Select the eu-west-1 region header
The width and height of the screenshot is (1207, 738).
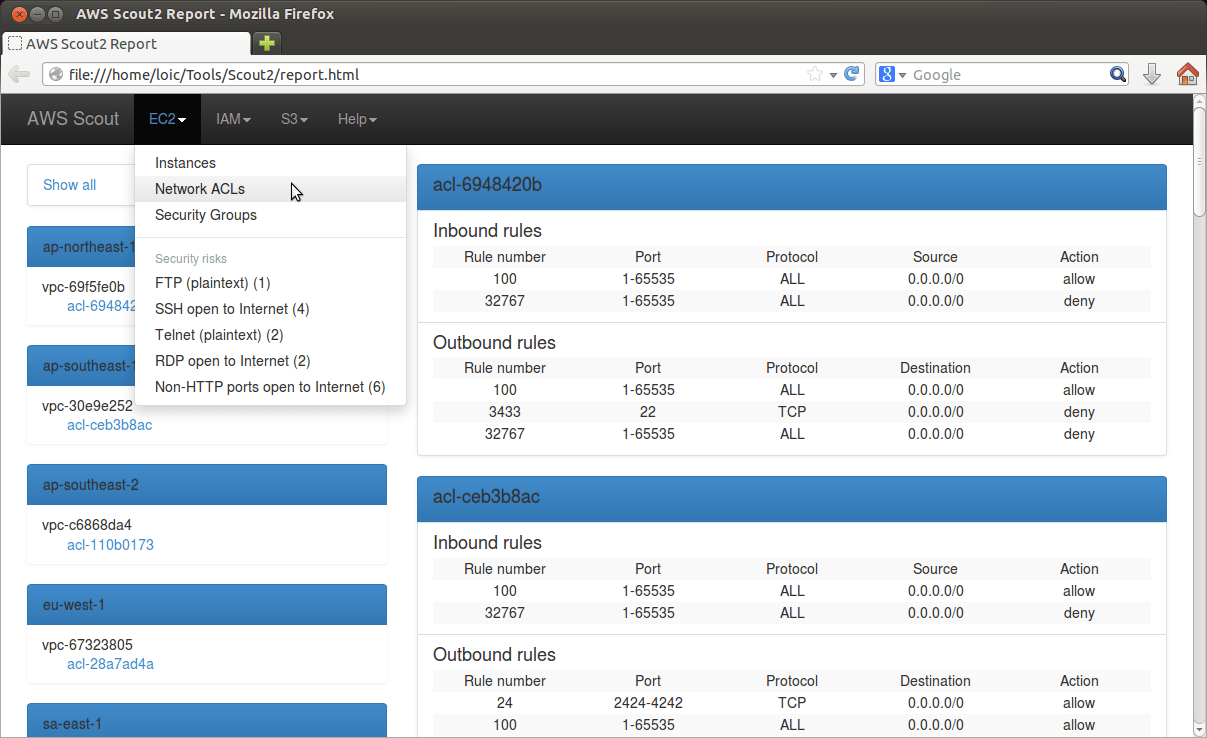pos(207,605)
